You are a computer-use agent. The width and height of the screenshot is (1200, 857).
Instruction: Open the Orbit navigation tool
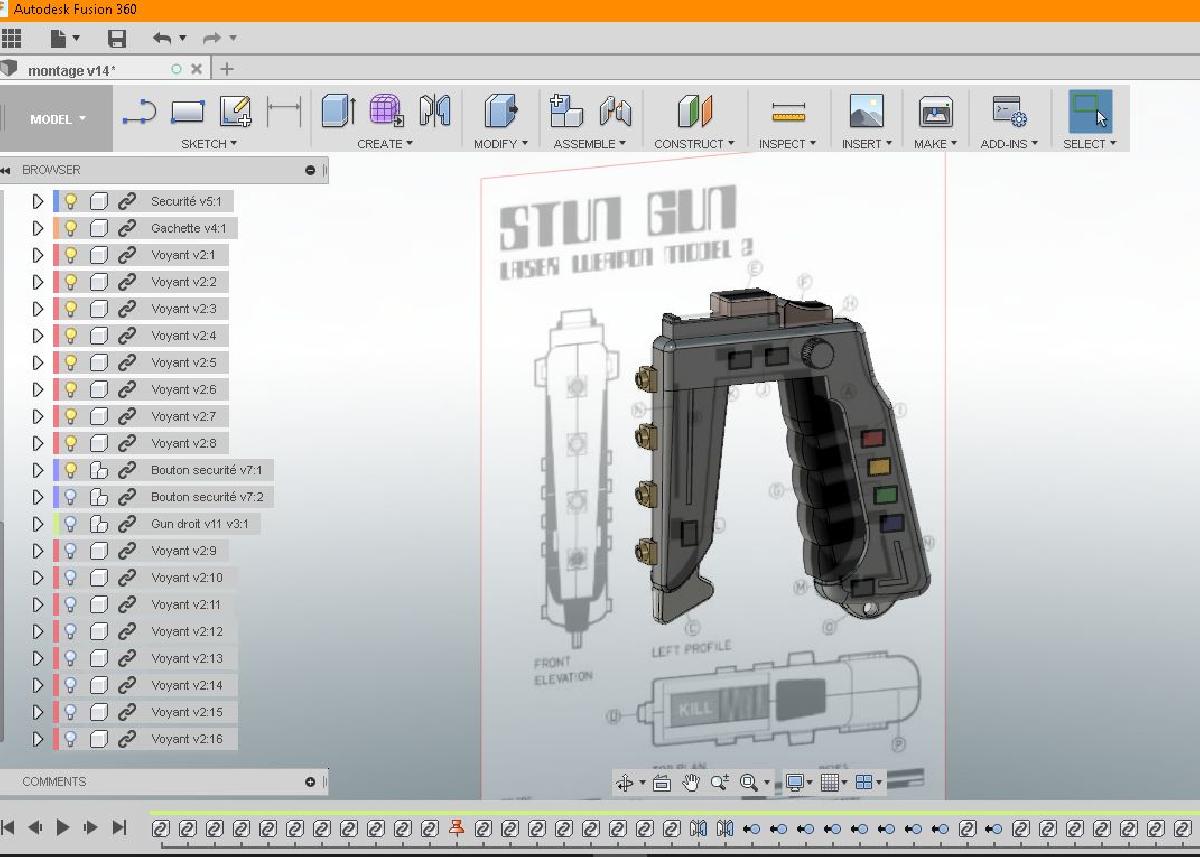click(x=627, y=783)
